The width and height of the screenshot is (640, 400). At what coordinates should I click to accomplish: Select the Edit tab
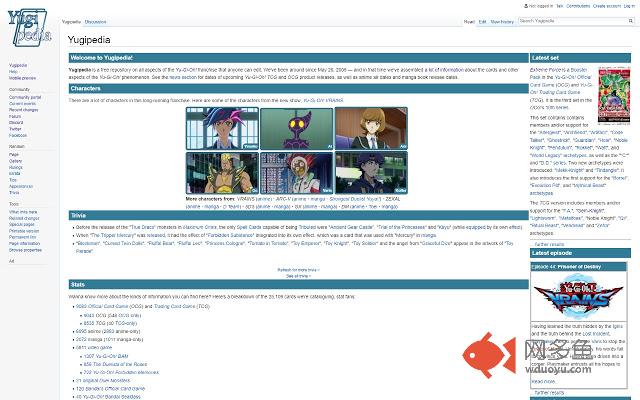pyautogui.click(x=482, y=21)
